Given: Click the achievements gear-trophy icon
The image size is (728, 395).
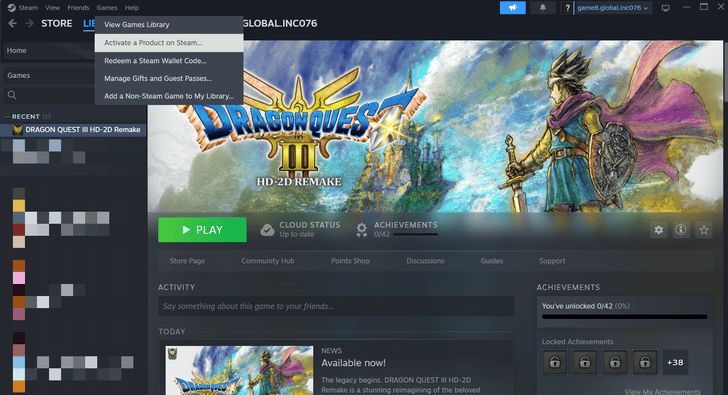Looking at the screenshot, I should pyautogui.click(x=362, y=230).
